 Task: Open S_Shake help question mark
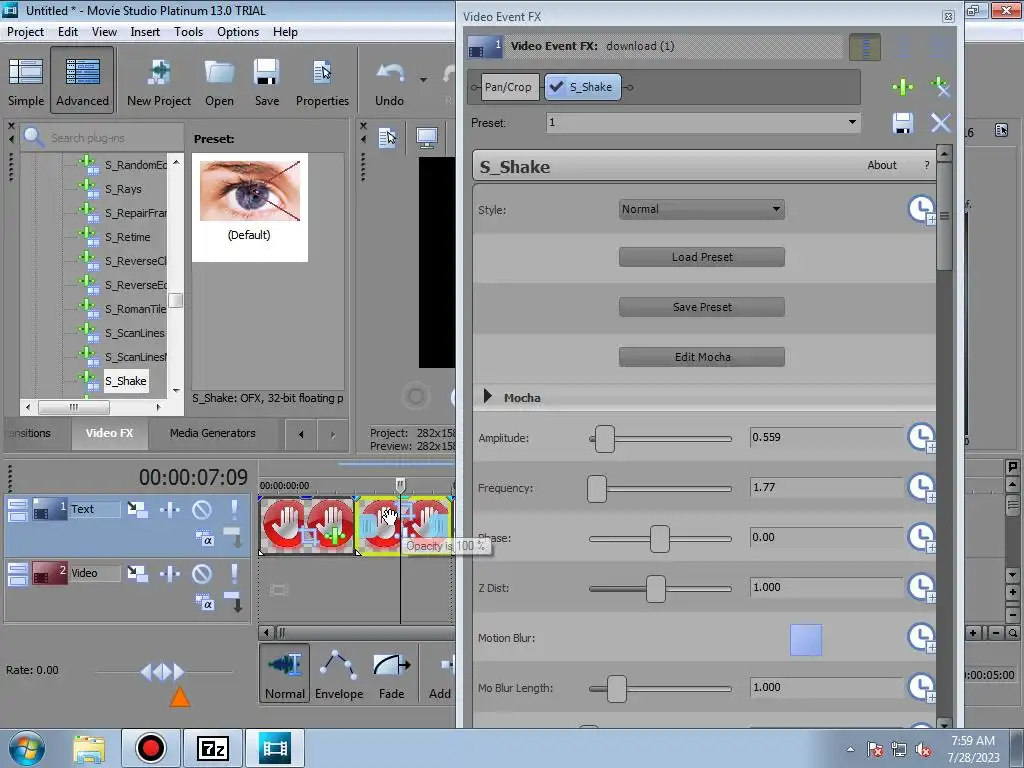pos(927,165)
